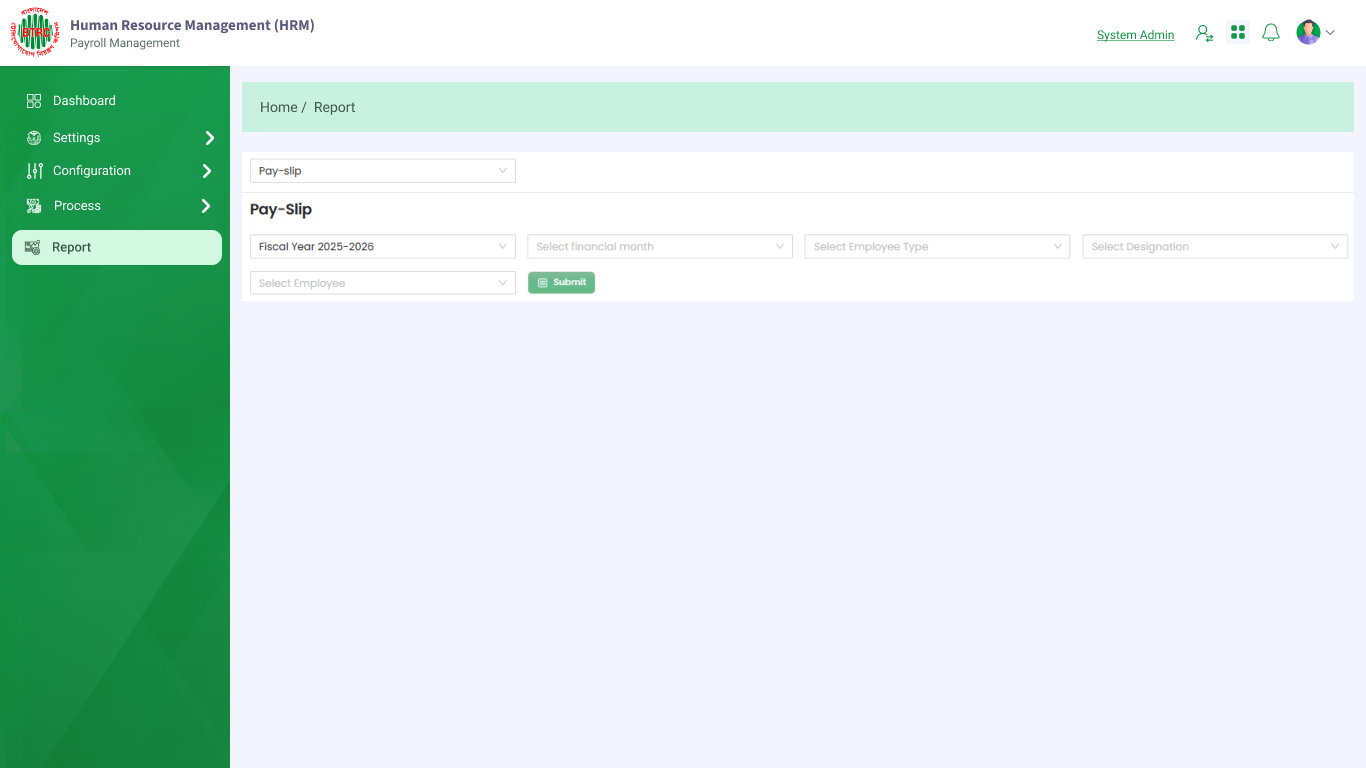Screen dimensions: 1366x768
Task: Expand the Process submenu chevron
Action: point(206,206)
